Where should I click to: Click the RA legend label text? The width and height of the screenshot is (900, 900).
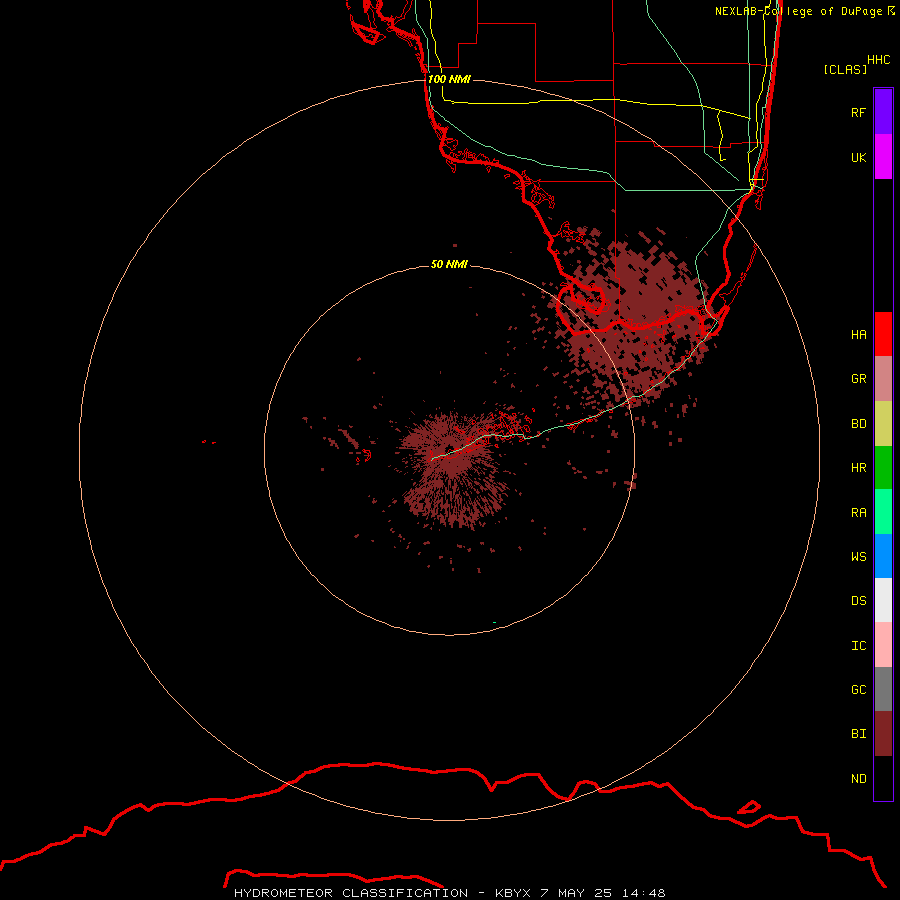[859, 512]
